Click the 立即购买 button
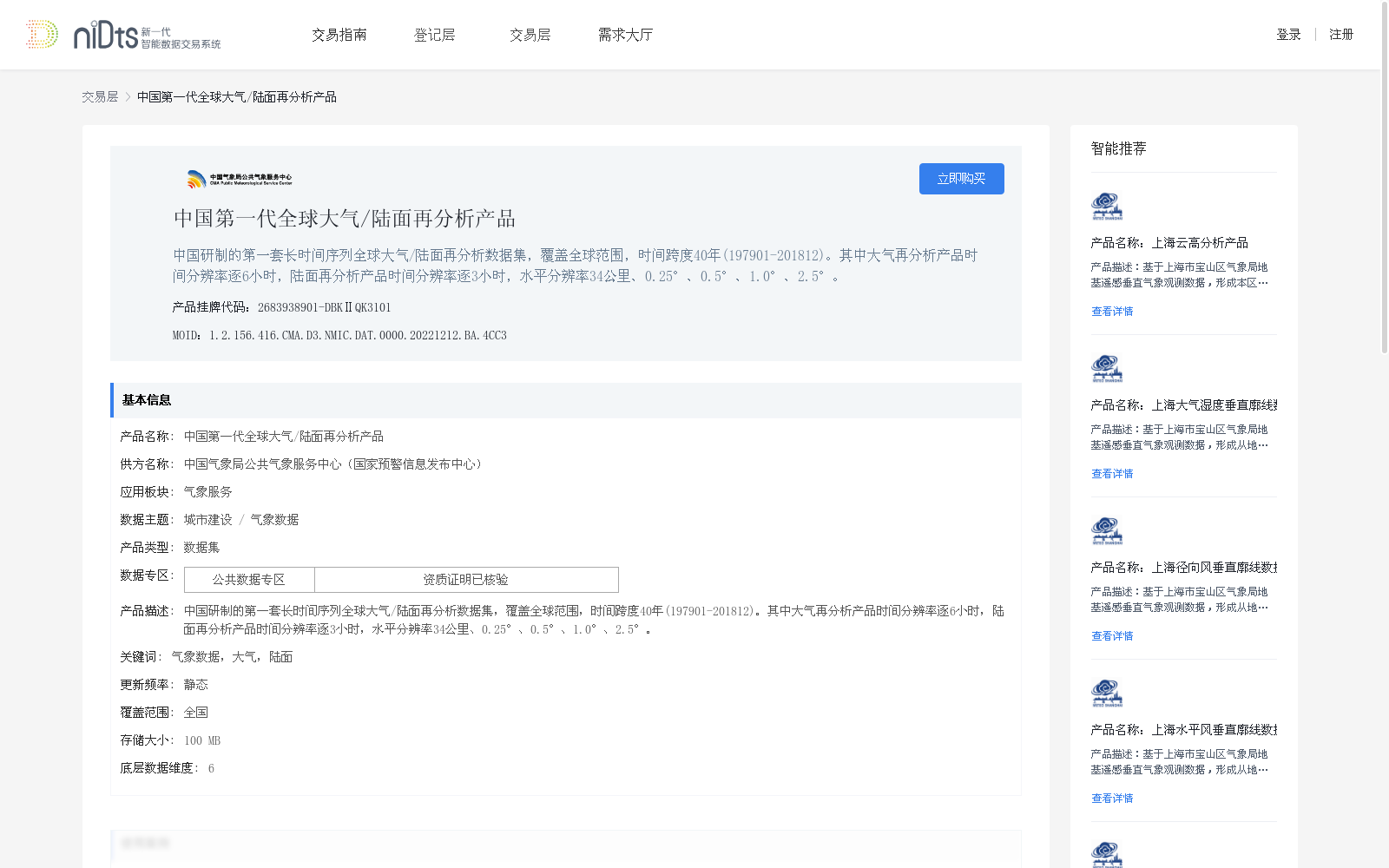Viewport: 1389px width, 868px height. click(x=962, y=179)
